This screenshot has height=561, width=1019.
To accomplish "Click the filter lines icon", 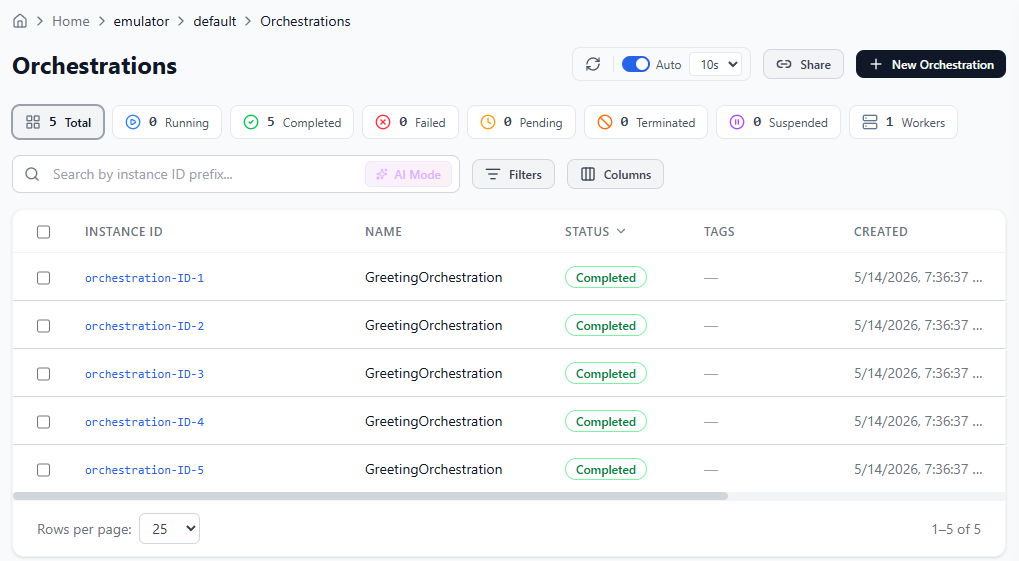I will pos(493,174).
